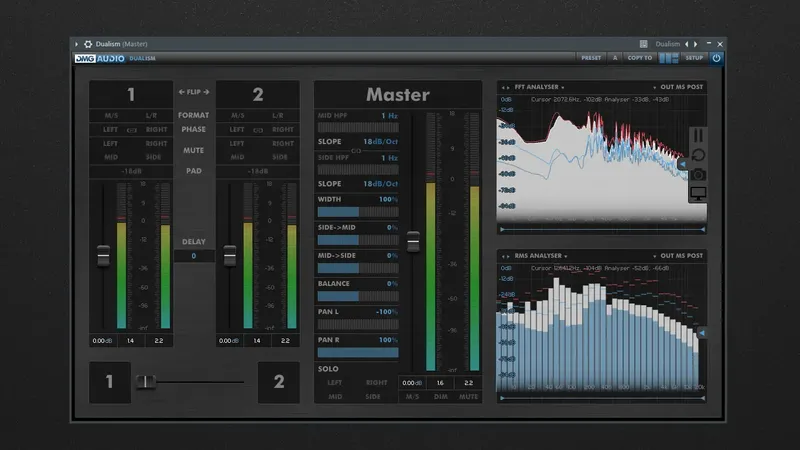Set input 2 format to L/R

[278, 116]
